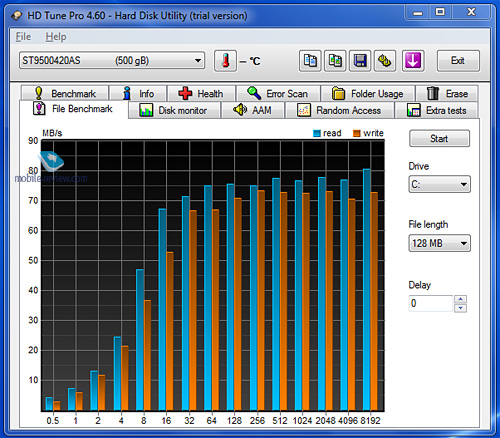Click the HD Tune title bar icon
Image resolution: width=500 pixels, height=438 pixels.
pyautogui.click(x=17, y=15)
